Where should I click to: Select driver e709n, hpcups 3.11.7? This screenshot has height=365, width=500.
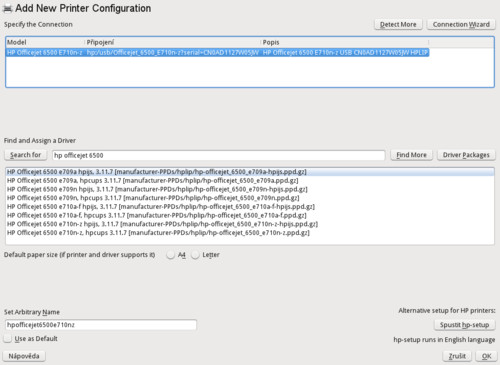250,198
